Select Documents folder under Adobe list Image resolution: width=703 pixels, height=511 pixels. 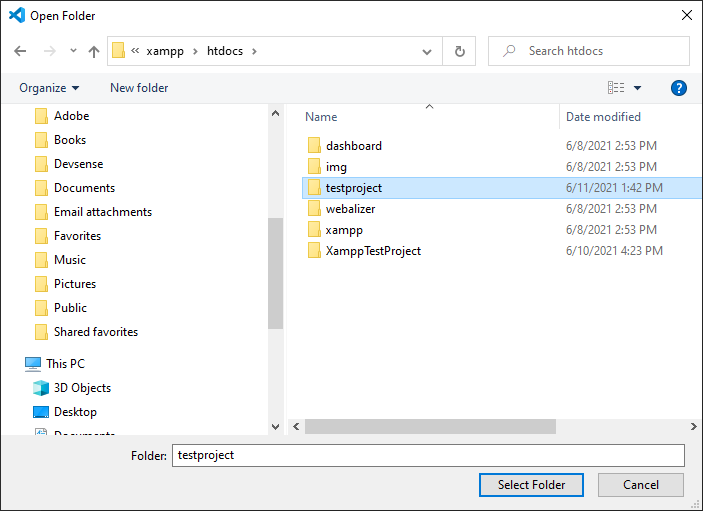pyautogui.click(x=84, y=188)
